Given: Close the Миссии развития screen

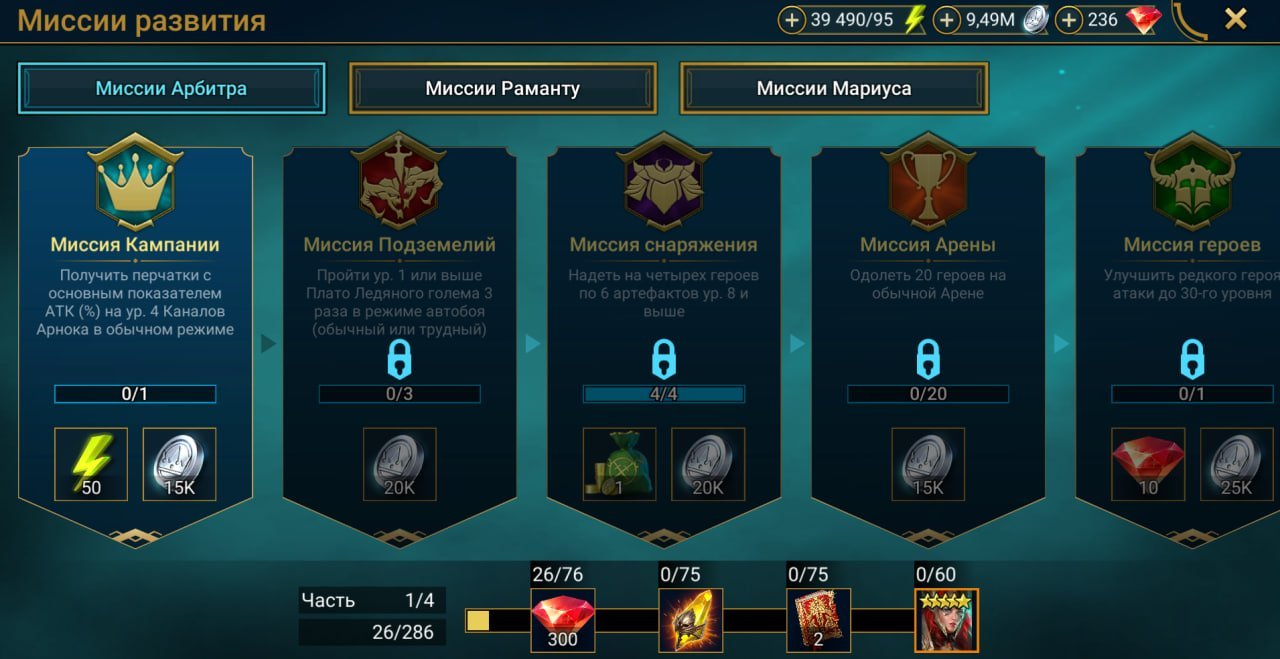Looking at the screenshot, I should [1236, 19].
